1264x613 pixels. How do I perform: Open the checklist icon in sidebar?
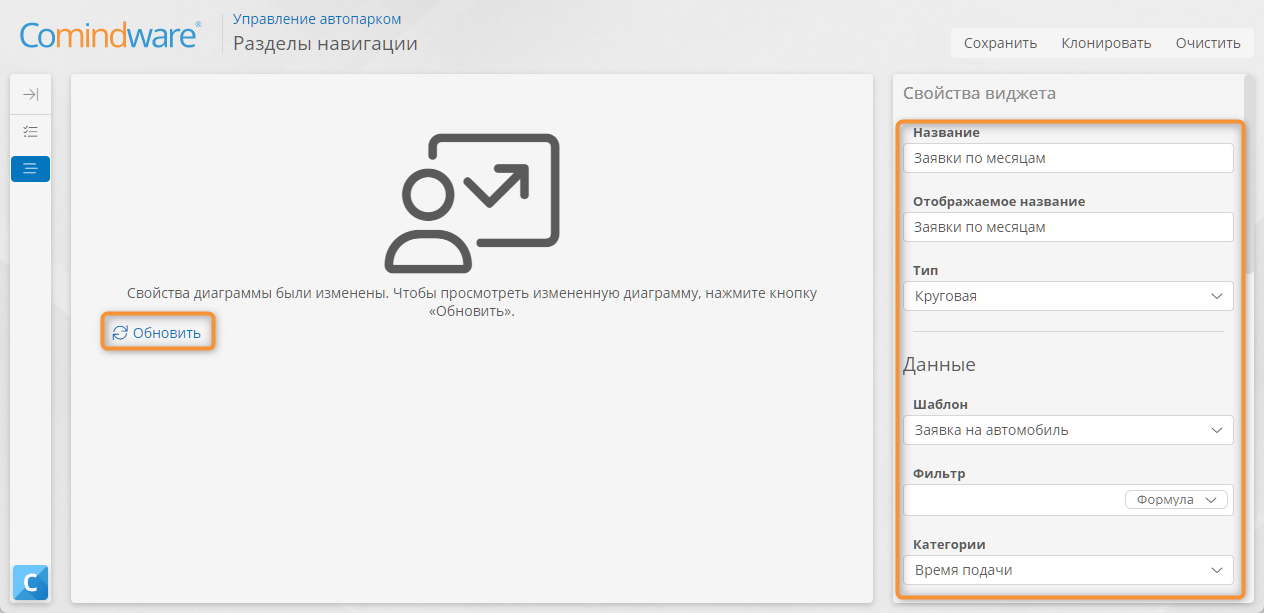(x=30, y=131)
